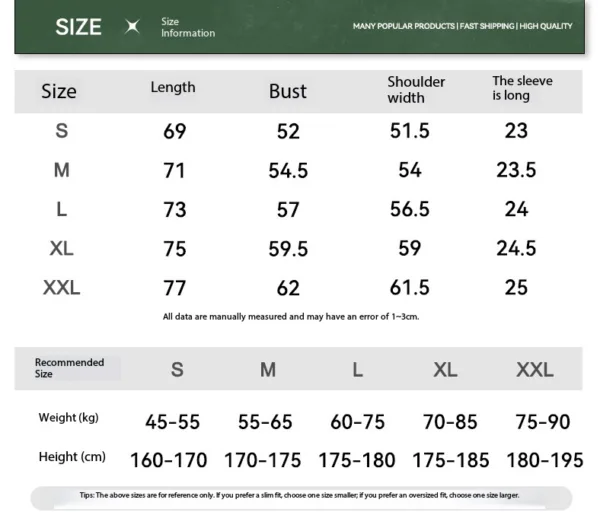Click the manual measurement error note
Screen dimensions: 600x525
(x=290, y=317)
